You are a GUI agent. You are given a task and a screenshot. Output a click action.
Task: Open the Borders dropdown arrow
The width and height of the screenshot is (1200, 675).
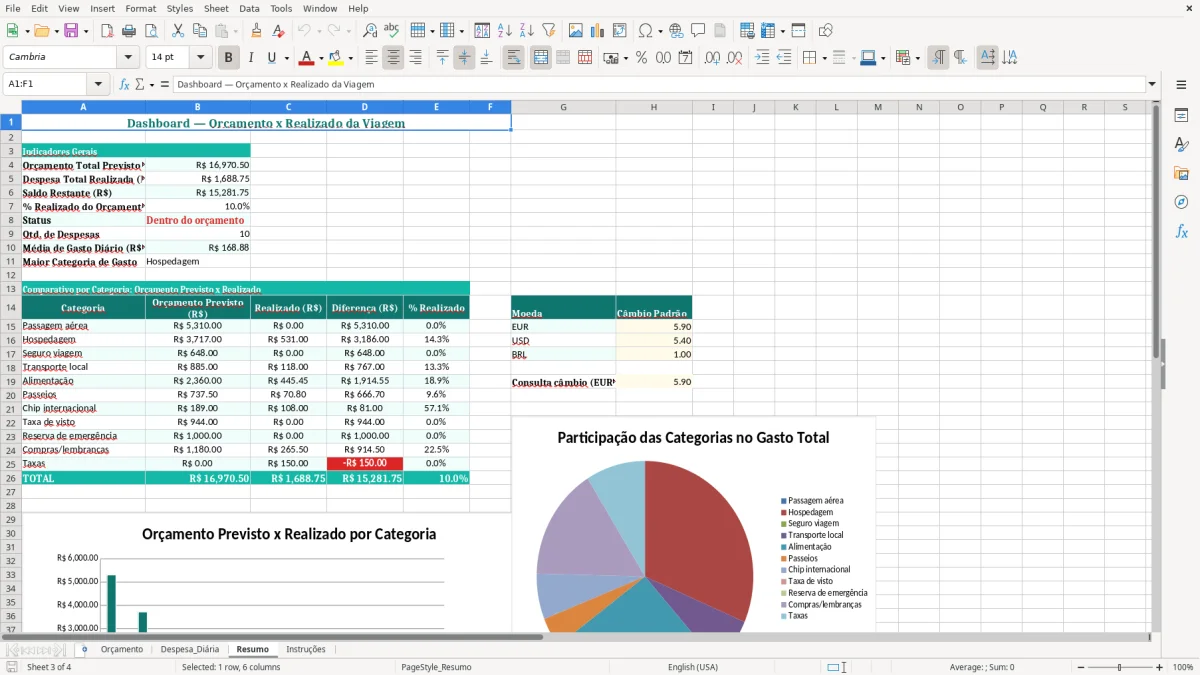[827, 58]
